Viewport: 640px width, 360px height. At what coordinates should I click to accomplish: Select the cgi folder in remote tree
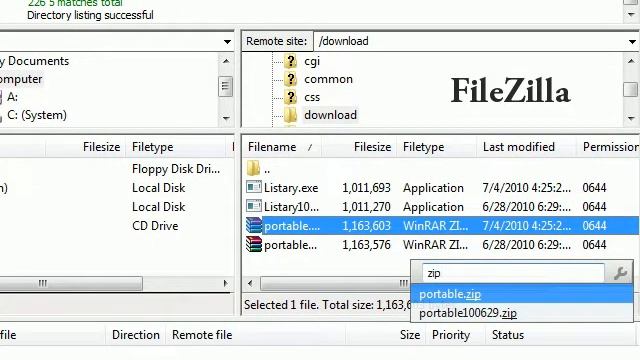click(x=312, y=61)
